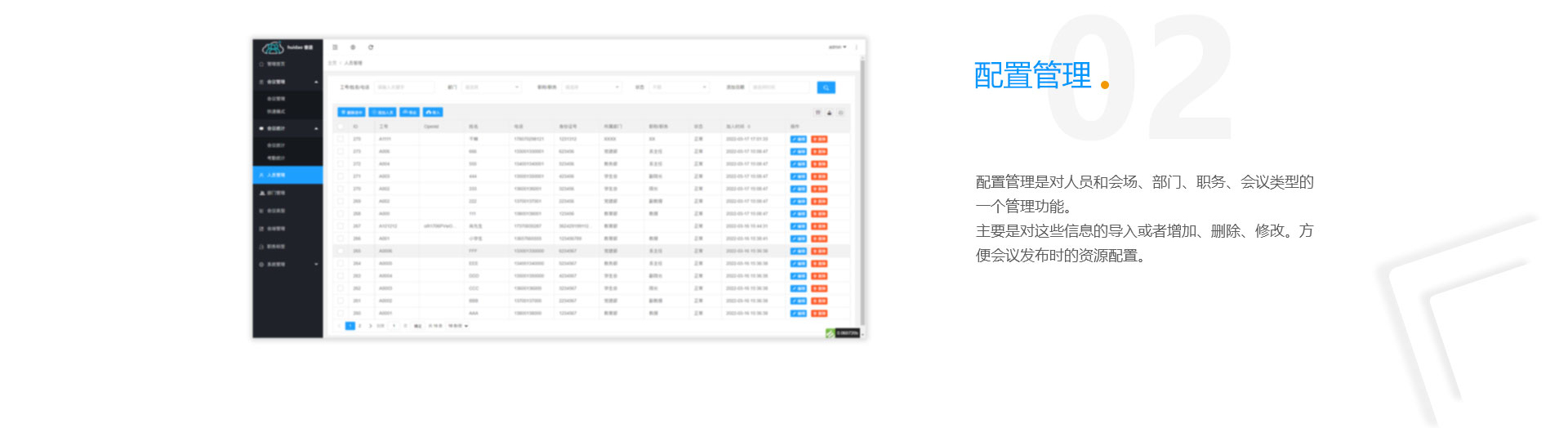
Task: Click the 工号/姓名/电话 keyword input
Action: (404, 87)
